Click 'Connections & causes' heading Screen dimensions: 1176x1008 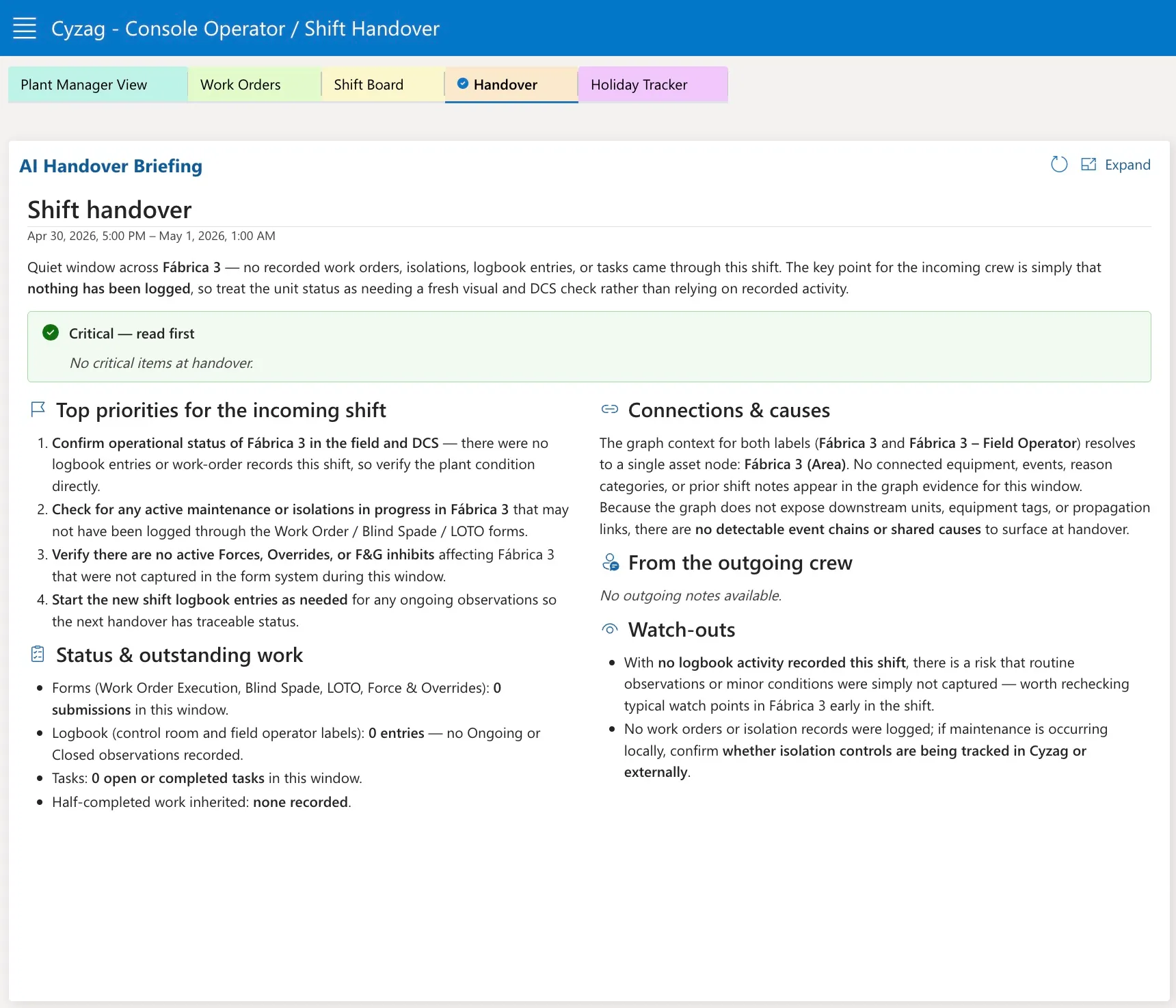tap(729, 410)
